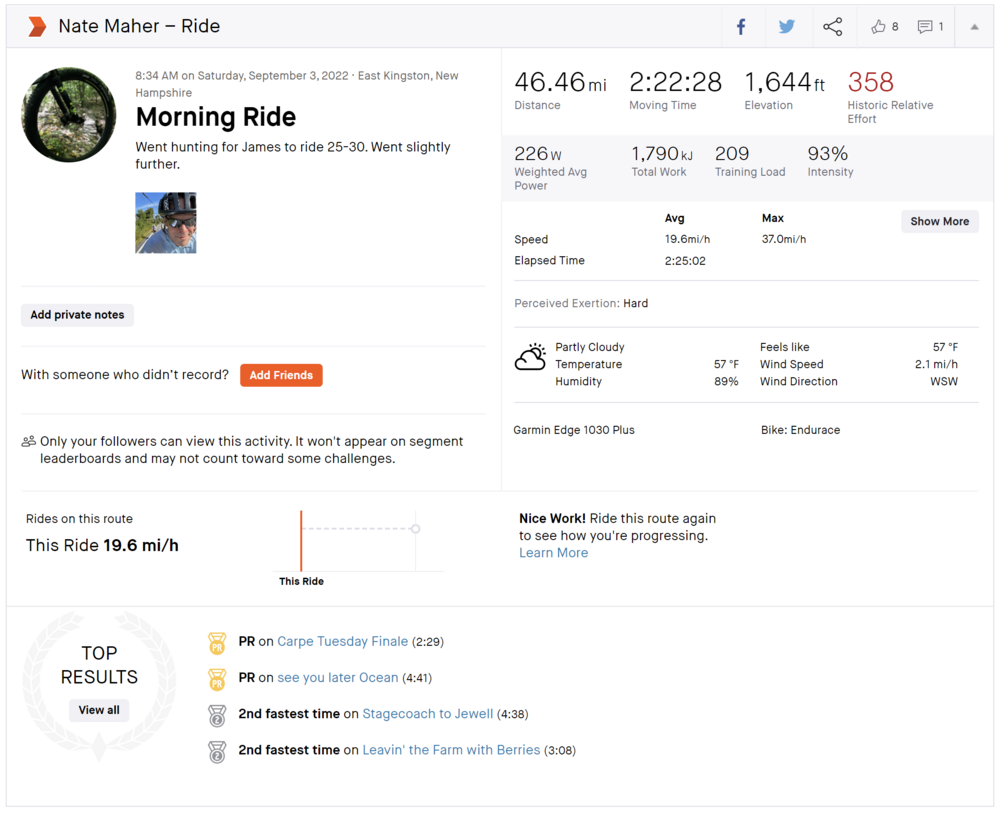Click the Add private notes button
The image size is (1000, 813).
tap(77, 315)
